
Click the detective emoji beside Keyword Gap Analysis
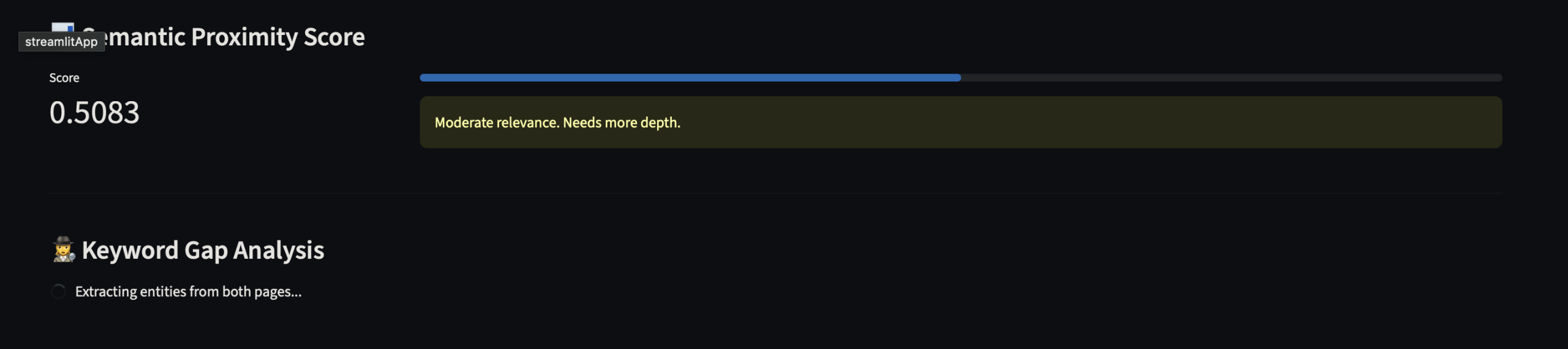pyautogui.click(x=63, y=250)
